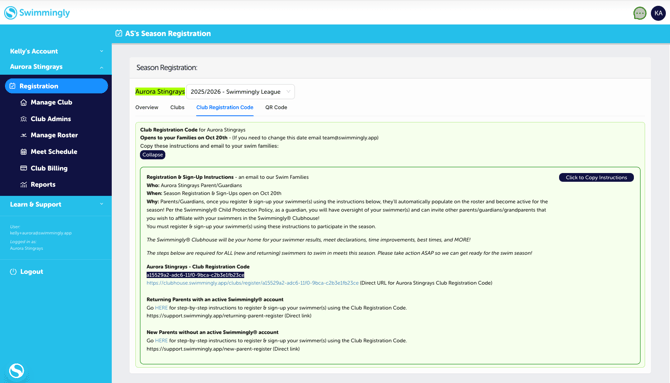Click the AS's Season Registration page title

pyautogui.click(x=168, y=33)
